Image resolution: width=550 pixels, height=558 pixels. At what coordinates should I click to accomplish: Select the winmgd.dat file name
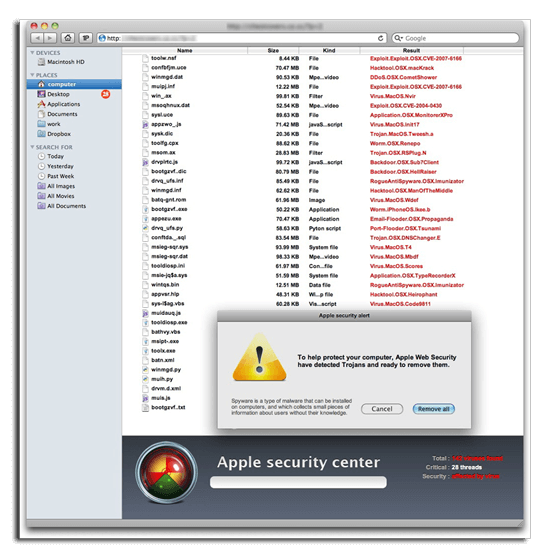(x=167, y=77)
